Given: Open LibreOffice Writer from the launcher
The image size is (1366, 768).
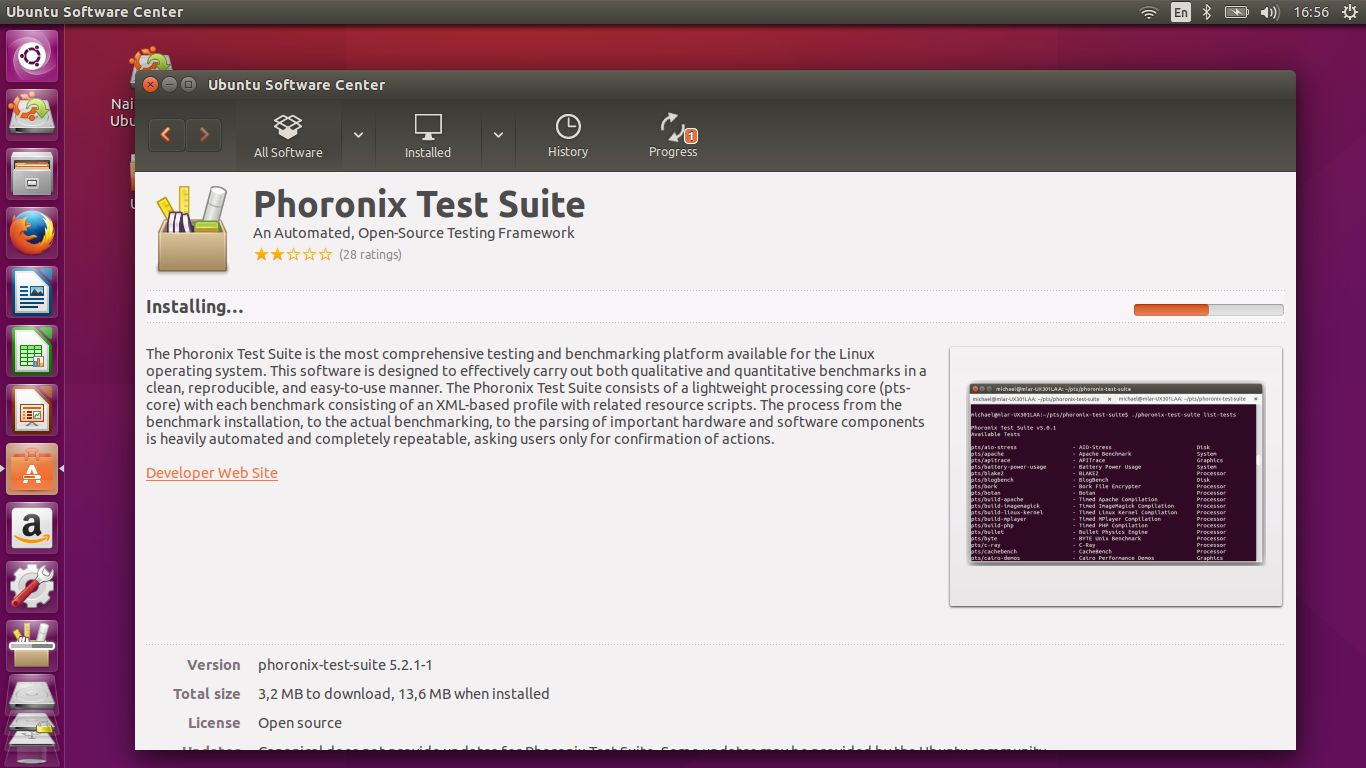Looking at the screenshot, I should point(33,292).
